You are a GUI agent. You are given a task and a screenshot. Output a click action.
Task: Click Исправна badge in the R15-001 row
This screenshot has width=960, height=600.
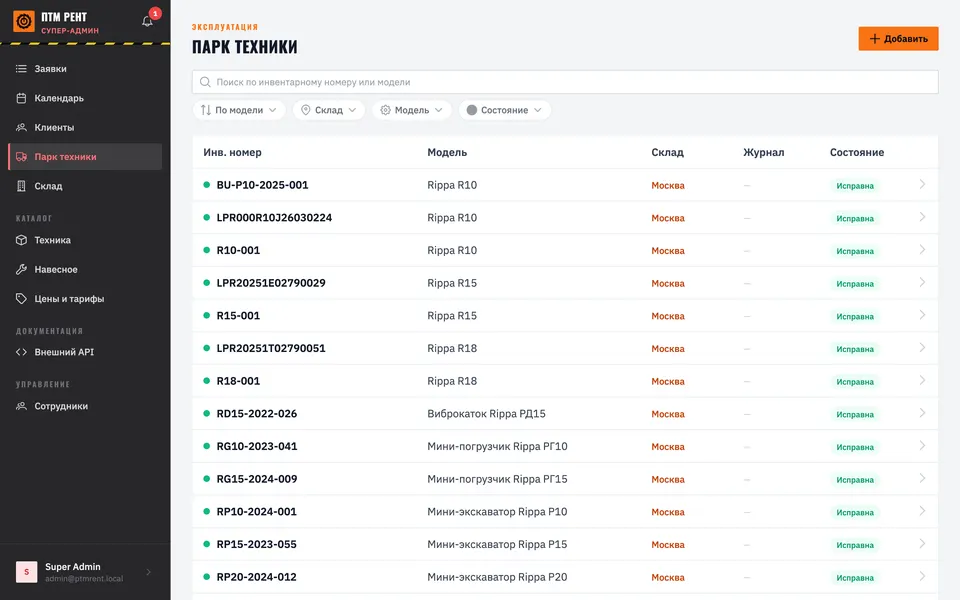coord(855,317)
